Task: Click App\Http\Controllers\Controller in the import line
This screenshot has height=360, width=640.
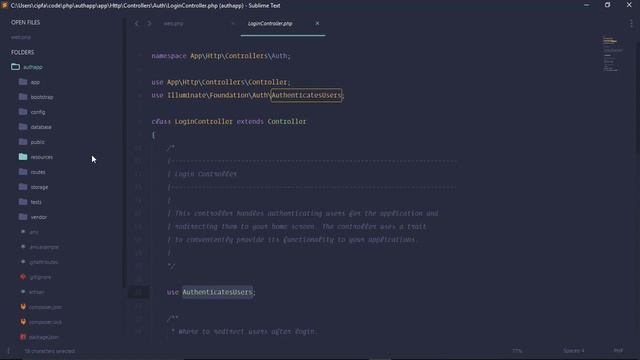Action: 227,82
